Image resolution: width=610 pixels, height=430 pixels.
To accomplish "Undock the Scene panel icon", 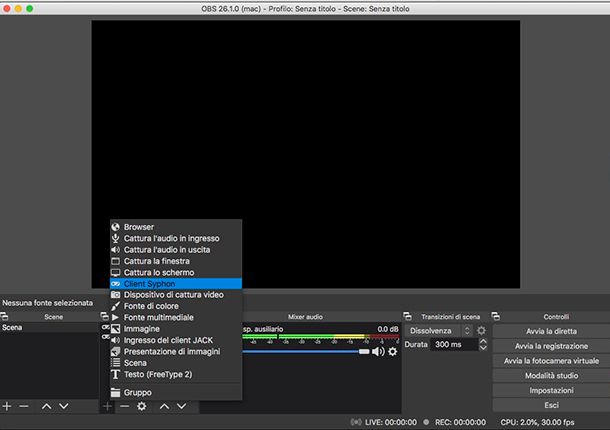I will pyautogui.click(x=4, y=316).
